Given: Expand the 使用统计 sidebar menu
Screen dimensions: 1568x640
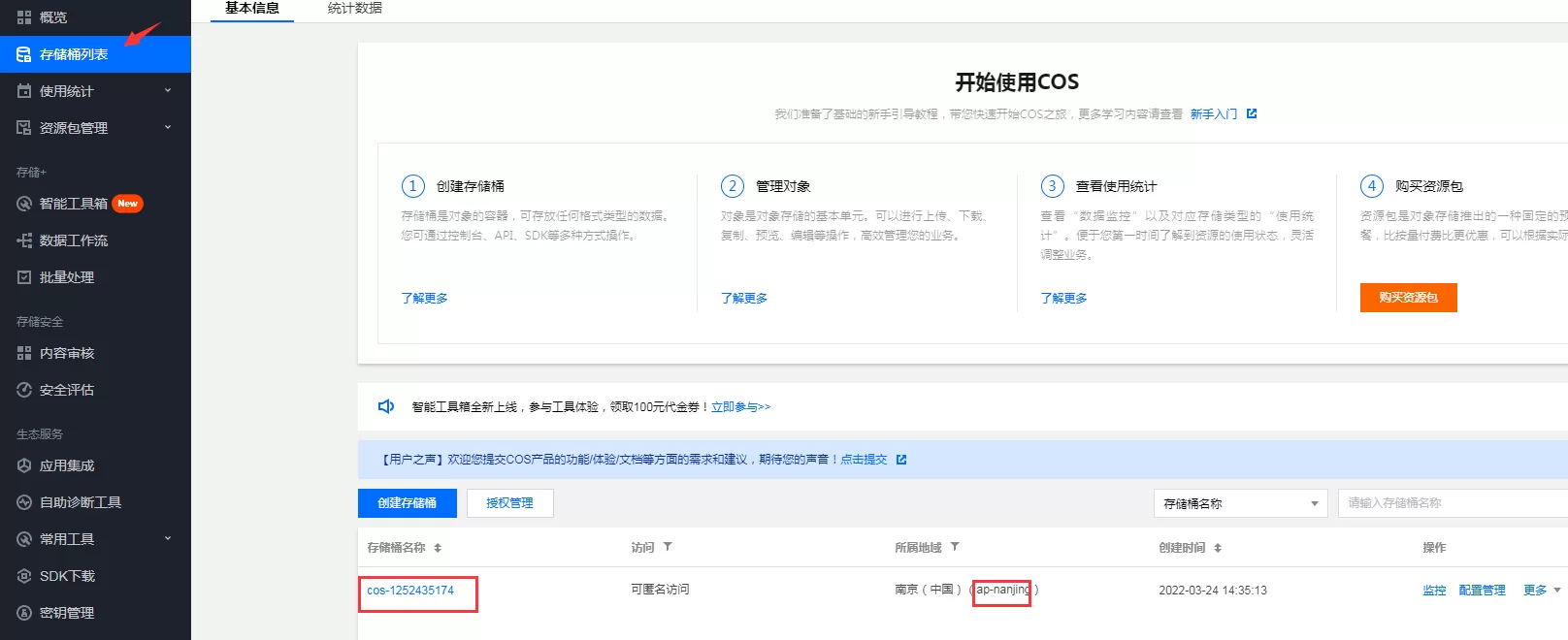Looking at the screenshot, I should [168, 91].
